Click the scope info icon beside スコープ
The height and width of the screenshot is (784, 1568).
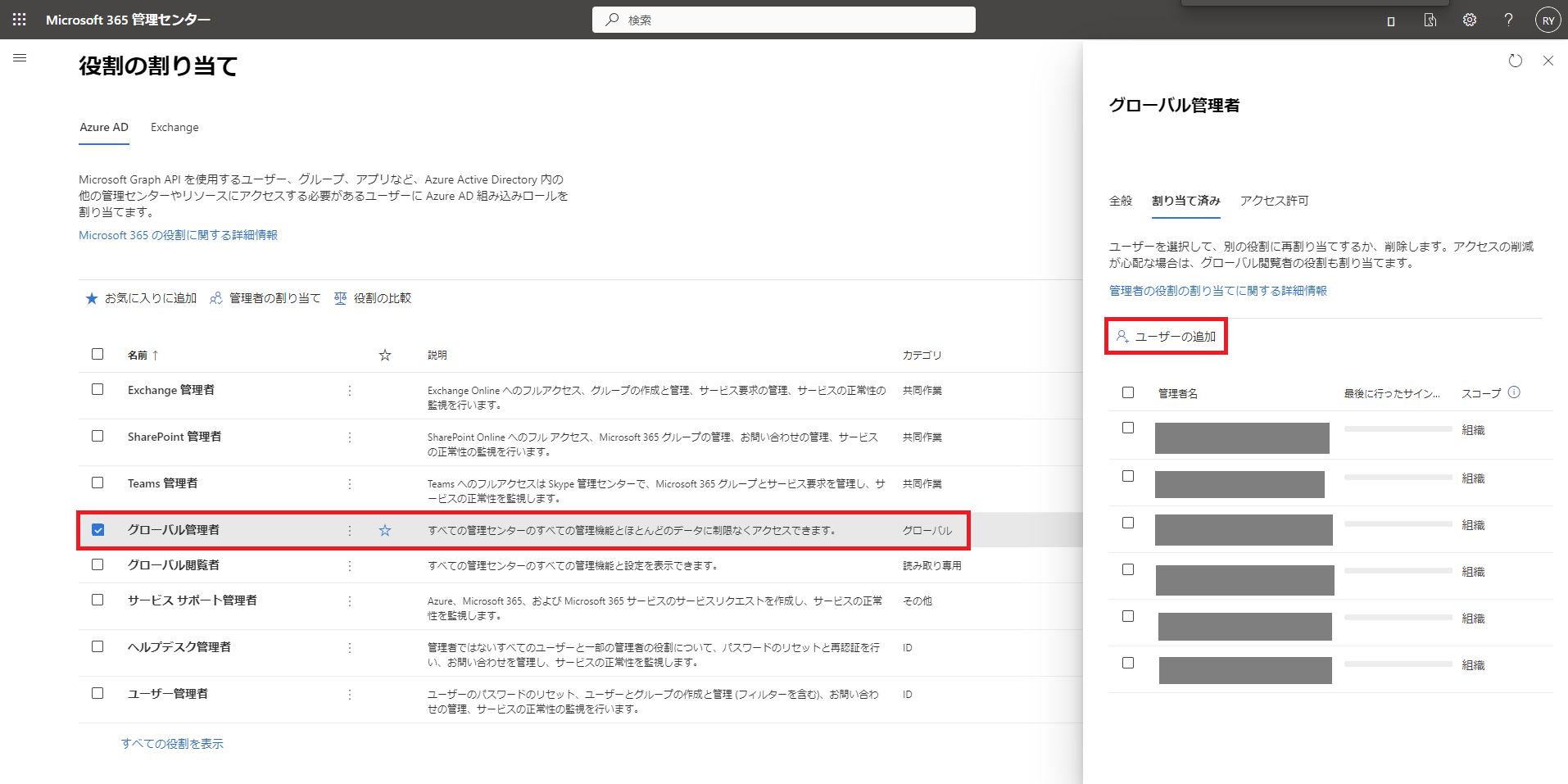pyautogui.click(x=1514, y=392)
